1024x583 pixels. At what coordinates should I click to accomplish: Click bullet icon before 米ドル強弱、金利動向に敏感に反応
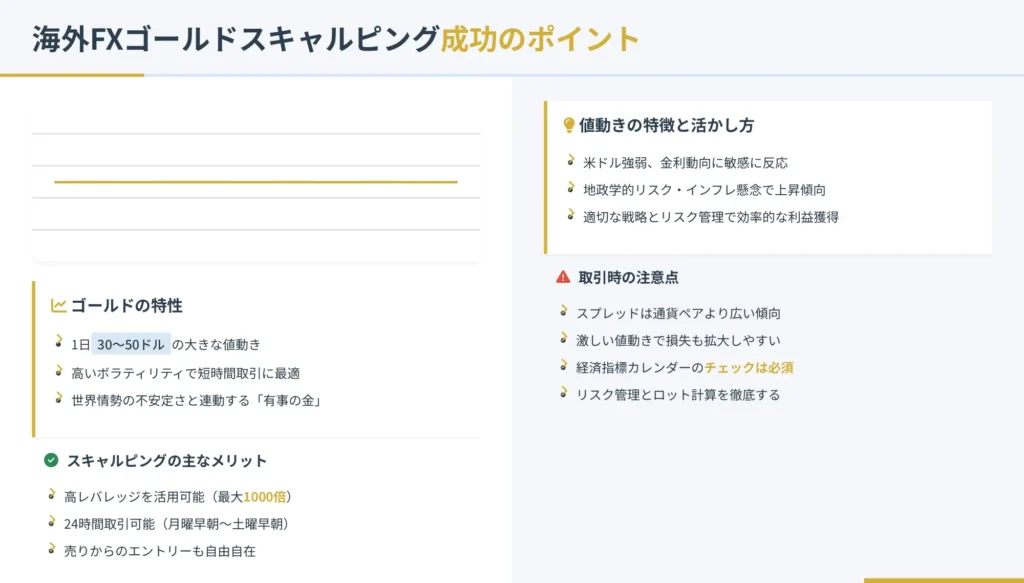tap(571, 160)
